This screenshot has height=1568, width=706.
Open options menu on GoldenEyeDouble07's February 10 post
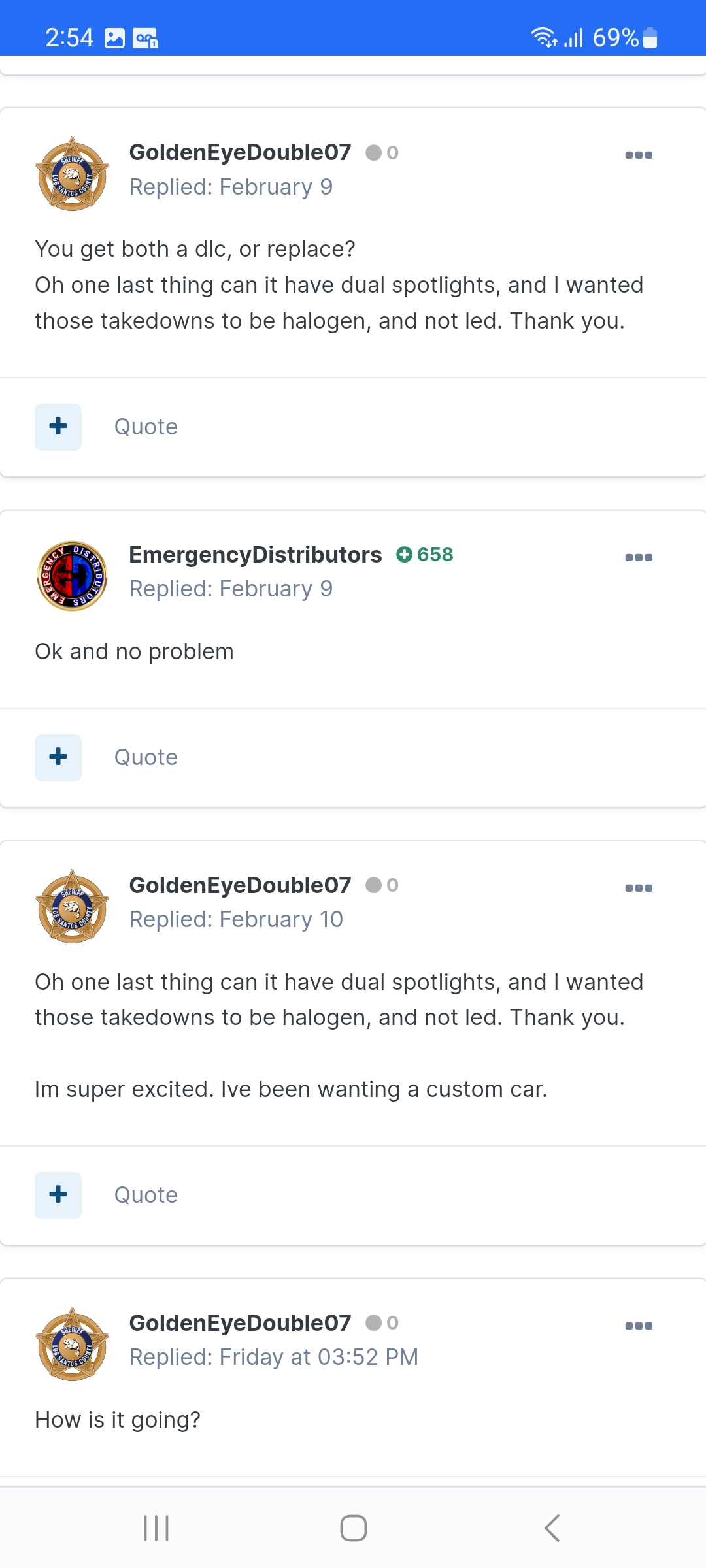point(639,888)
